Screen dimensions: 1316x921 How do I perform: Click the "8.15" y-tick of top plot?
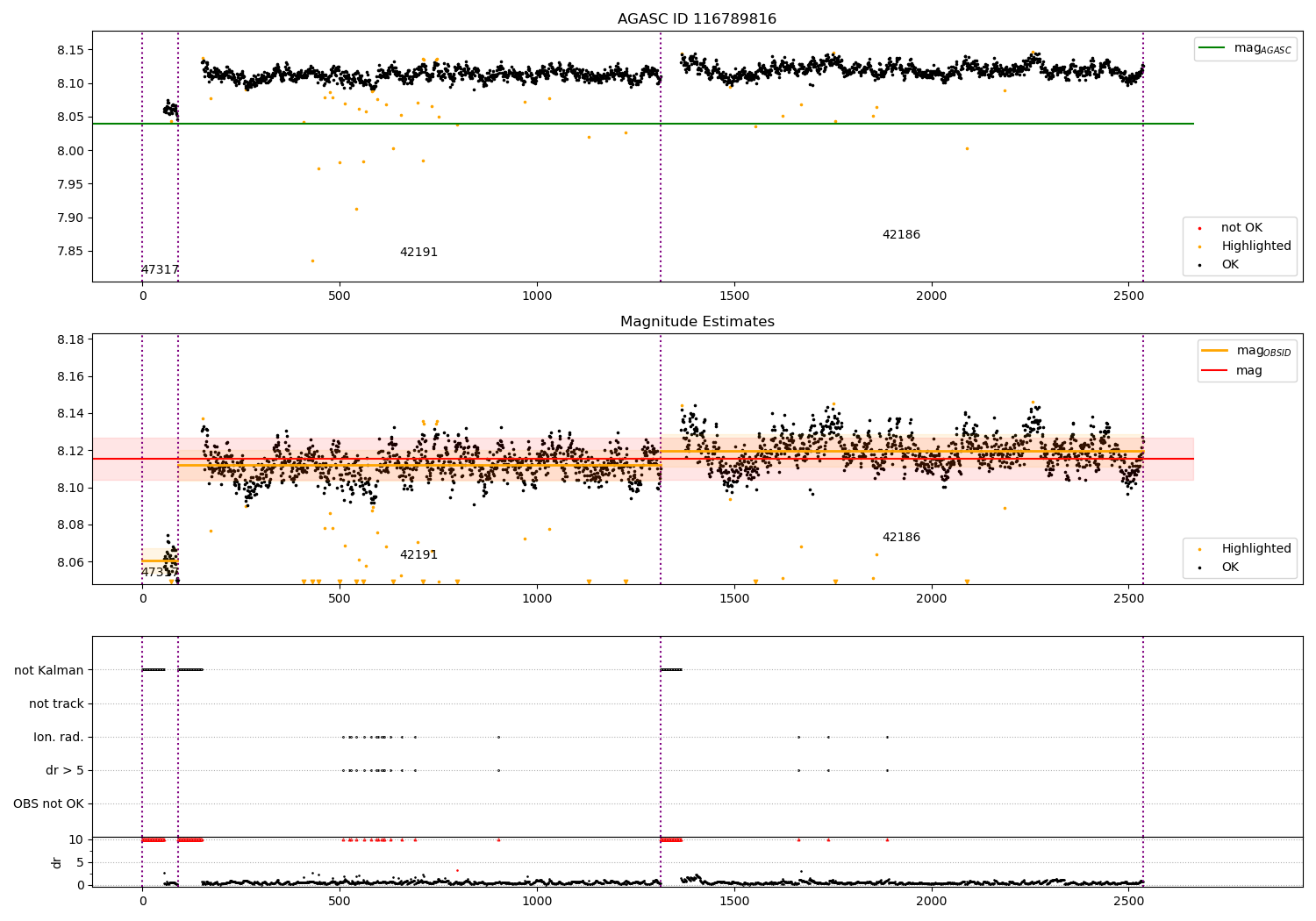point(70,50)
